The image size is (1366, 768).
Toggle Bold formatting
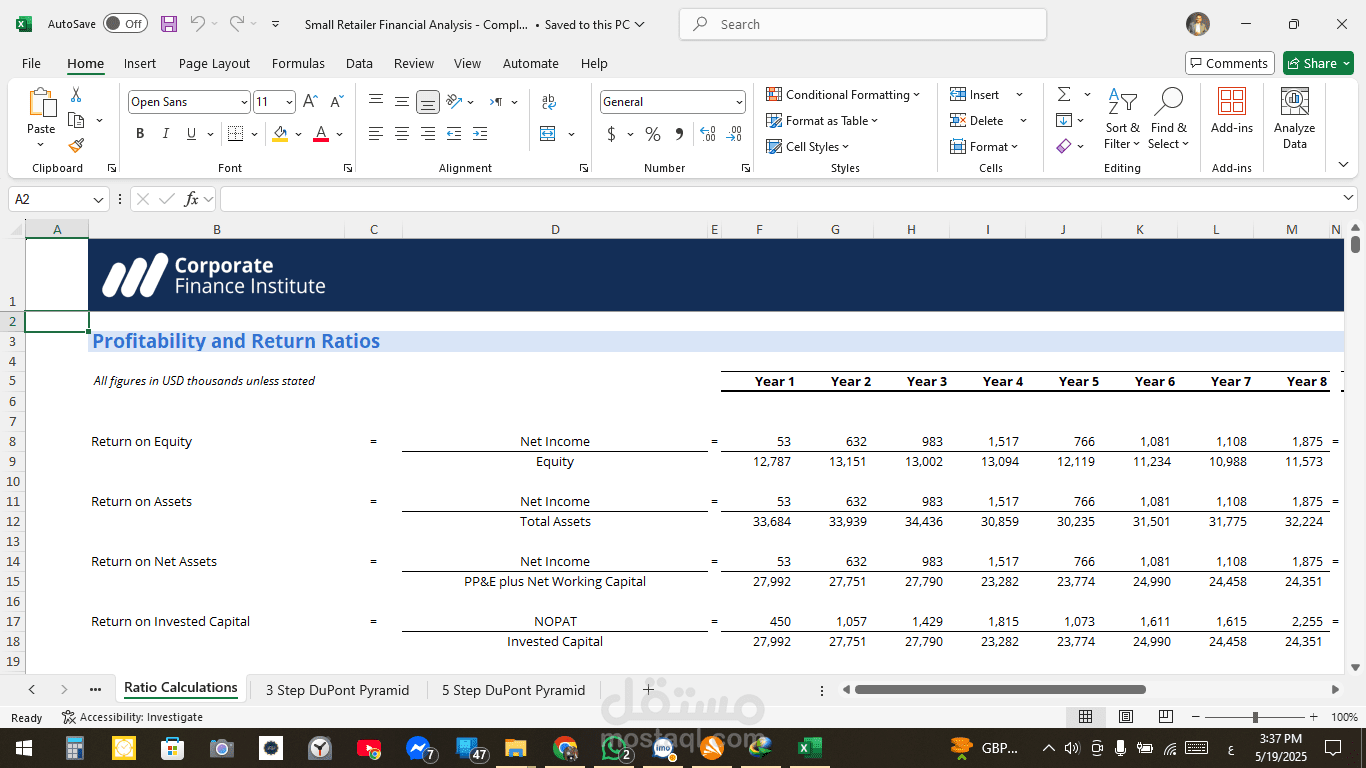[140, 134]
